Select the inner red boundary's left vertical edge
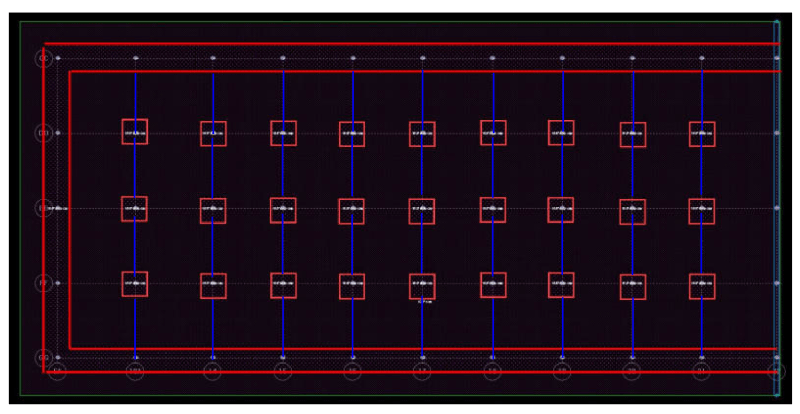The height and width of the screenshot is (414, 800). pos(69,210)
